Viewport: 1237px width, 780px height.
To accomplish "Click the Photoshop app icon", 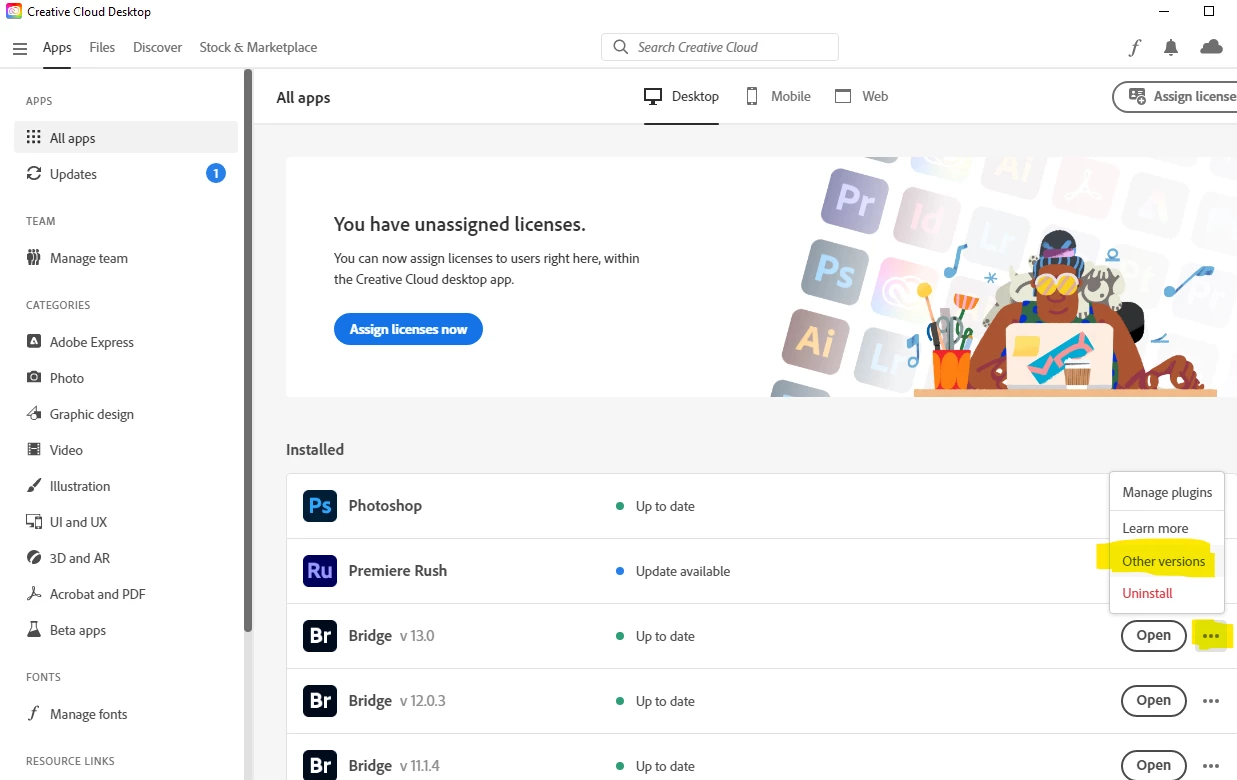I will pos(320,506).
